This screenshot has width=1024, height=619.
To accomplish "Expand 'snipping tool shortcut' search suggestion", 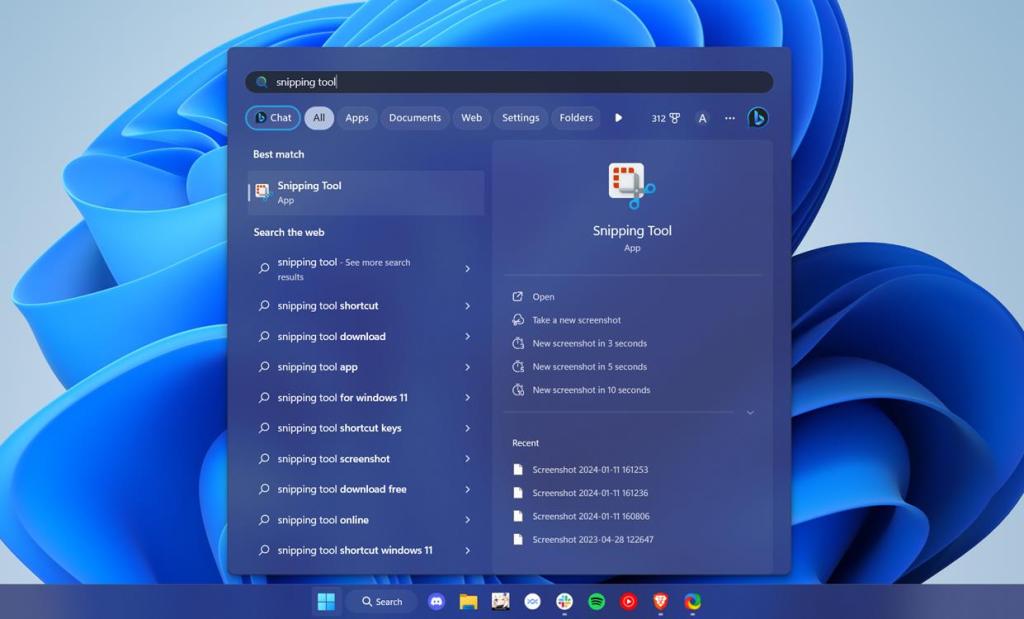I will click(469, 305).
